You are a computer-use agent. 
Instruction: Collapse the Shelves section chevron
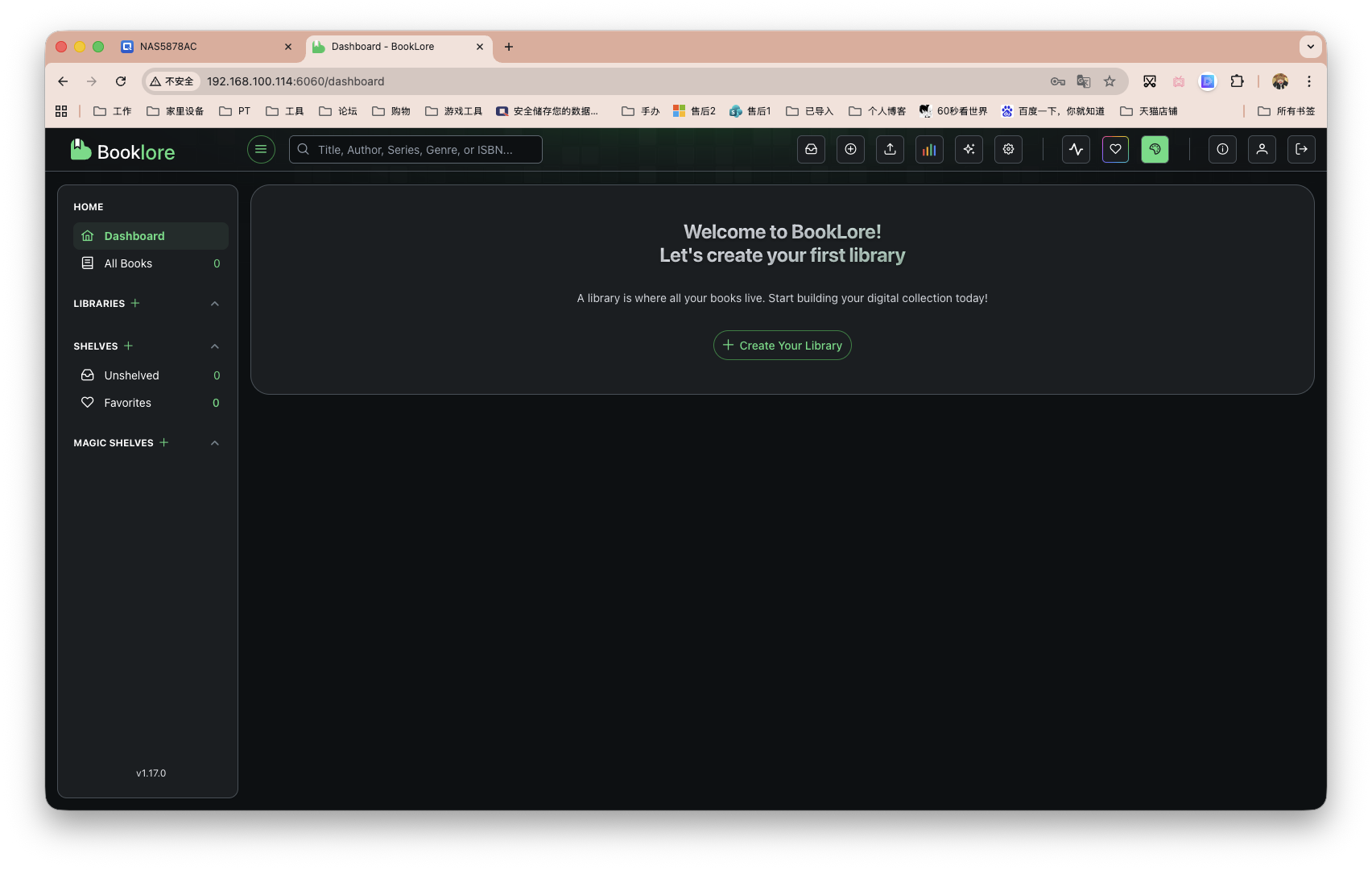tap(215, 346)
